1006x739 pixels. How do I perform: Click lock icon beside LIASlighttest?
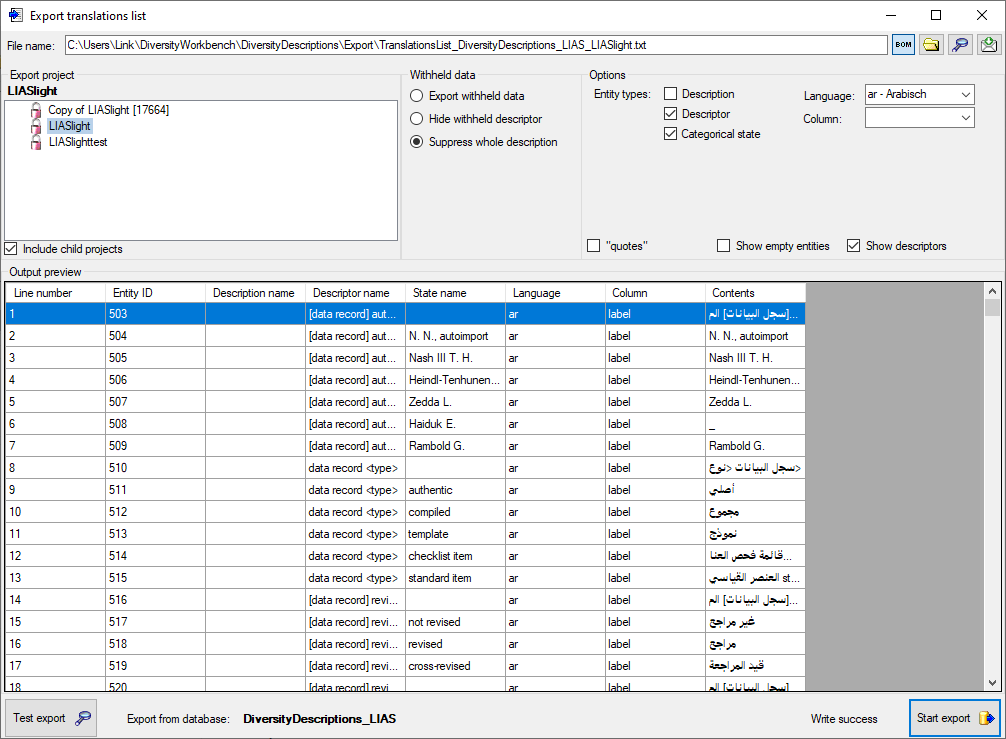click(36, 142)
